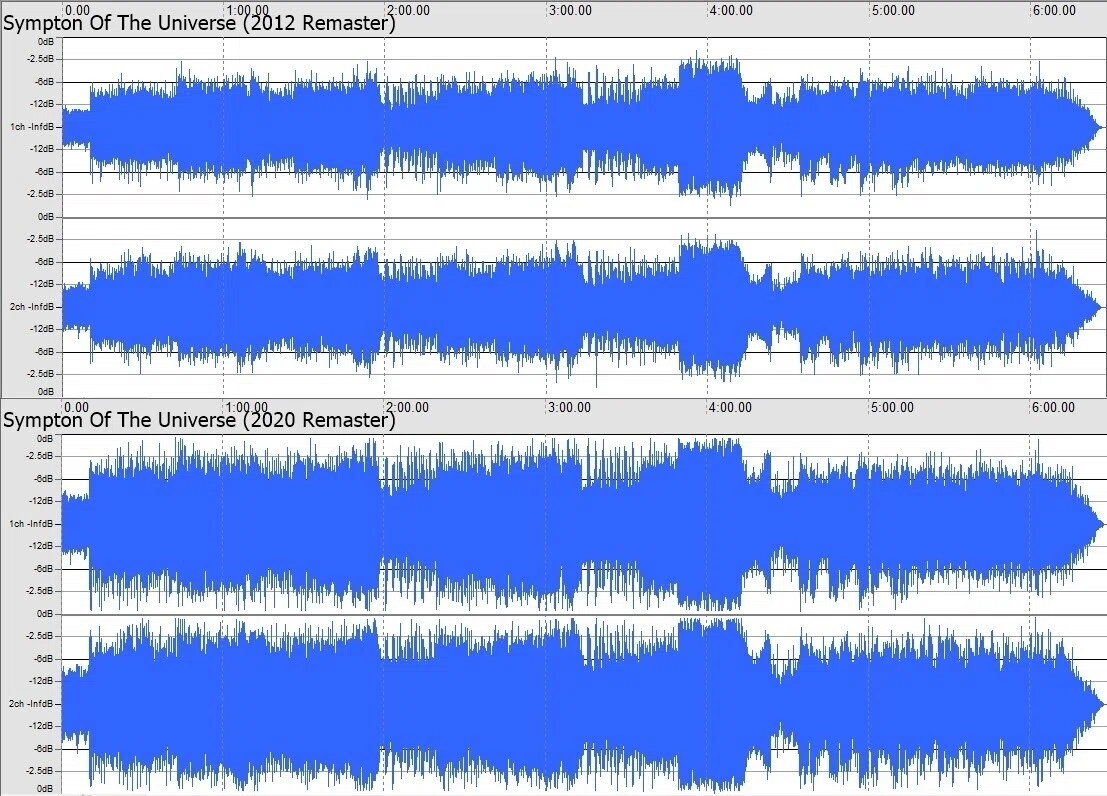Click 4:00.00 on the 2020 Remaster ruler

(x=731, y=407)
